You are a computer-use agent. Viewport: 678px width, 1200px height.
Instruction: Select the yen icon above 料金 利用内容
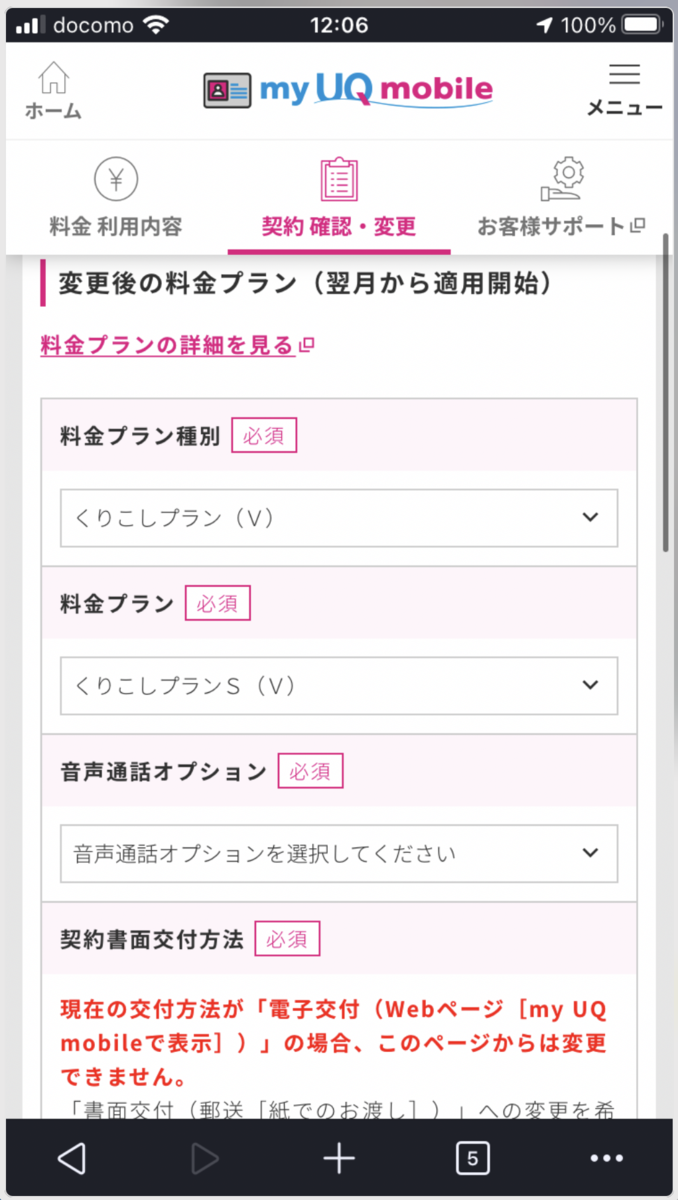[x=115, y=178]
